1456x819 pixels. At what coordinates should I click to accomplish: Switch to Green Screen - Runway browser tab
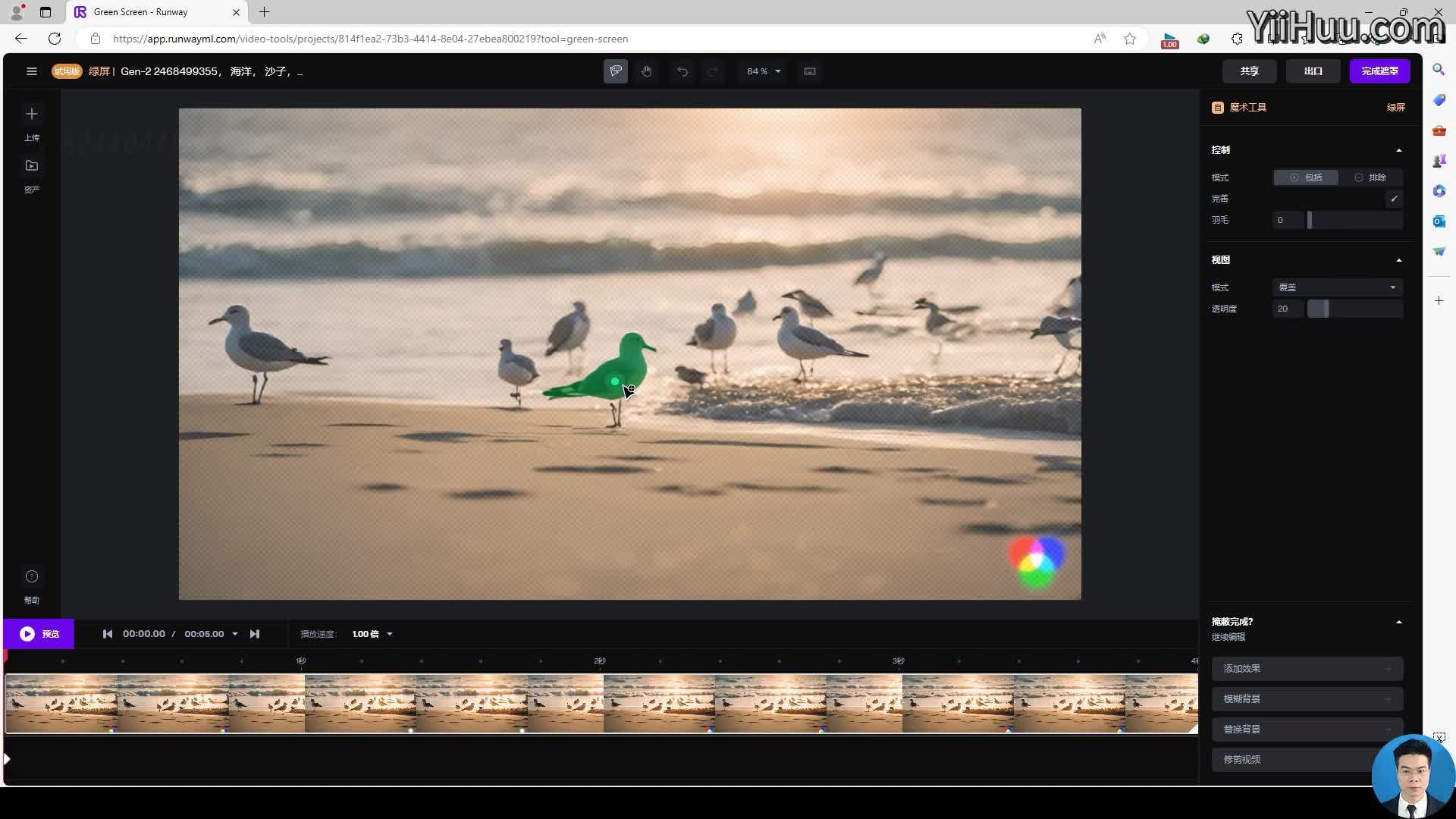[x=157, y=12]
